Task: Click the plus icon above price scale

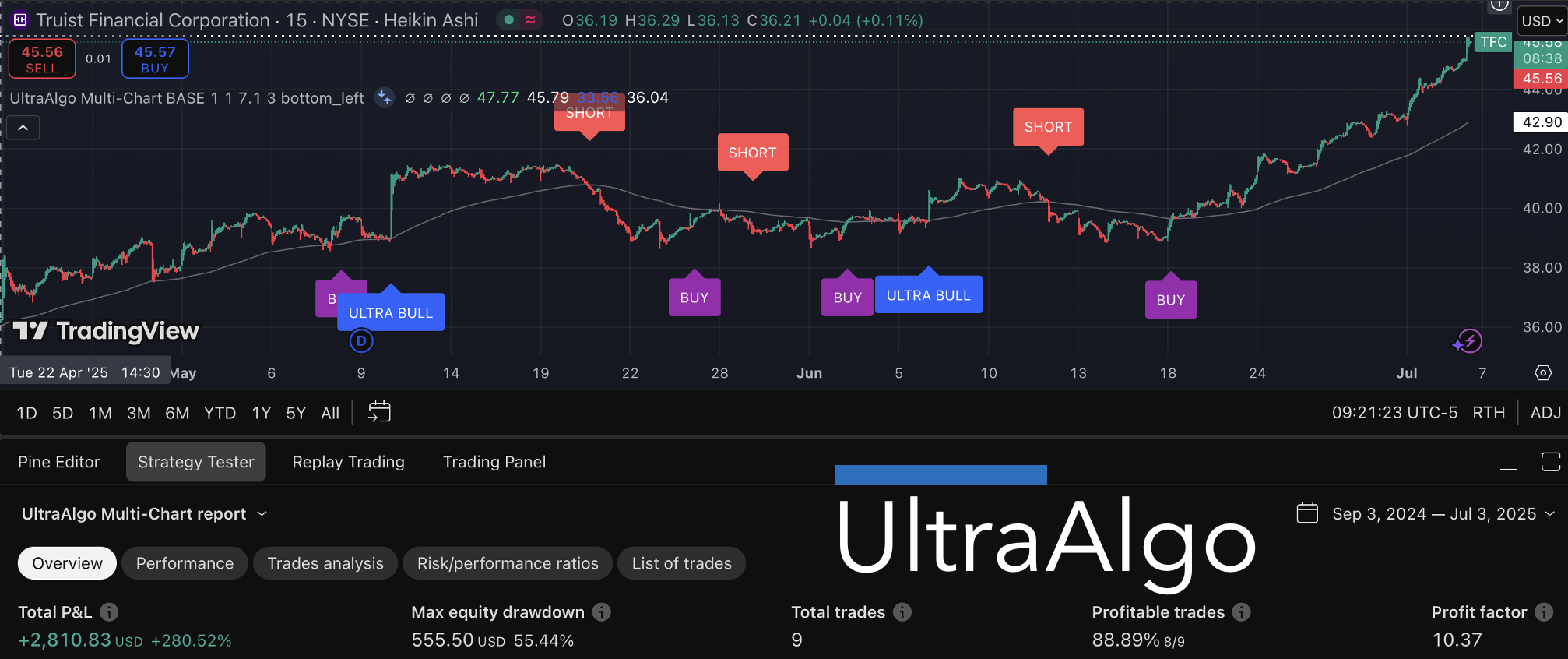Action: (1499, 5)
